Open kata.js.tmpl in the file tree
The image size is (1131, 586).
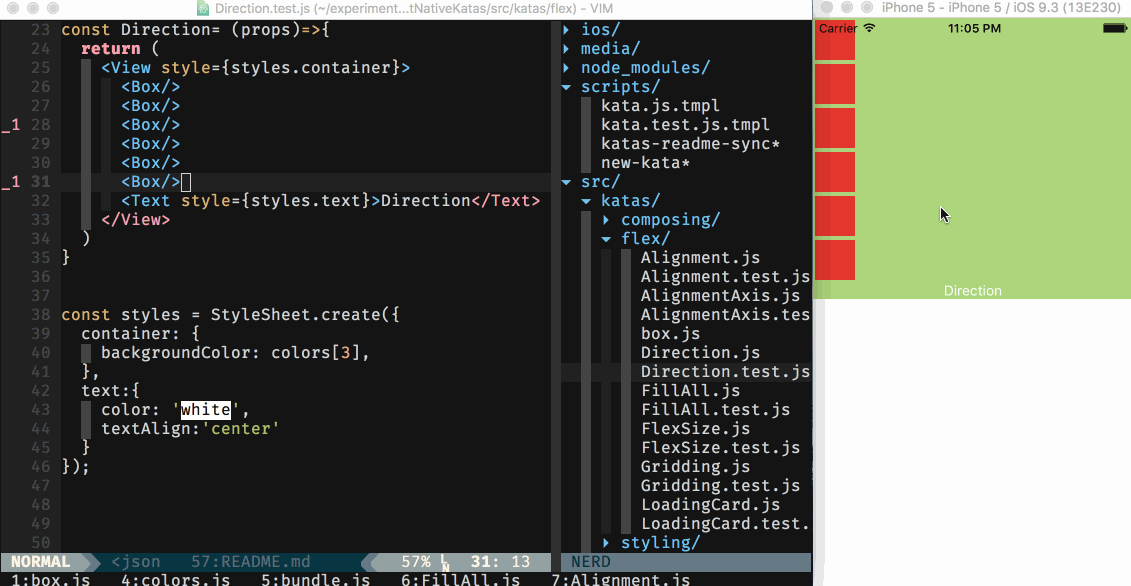tap(660, 105)
